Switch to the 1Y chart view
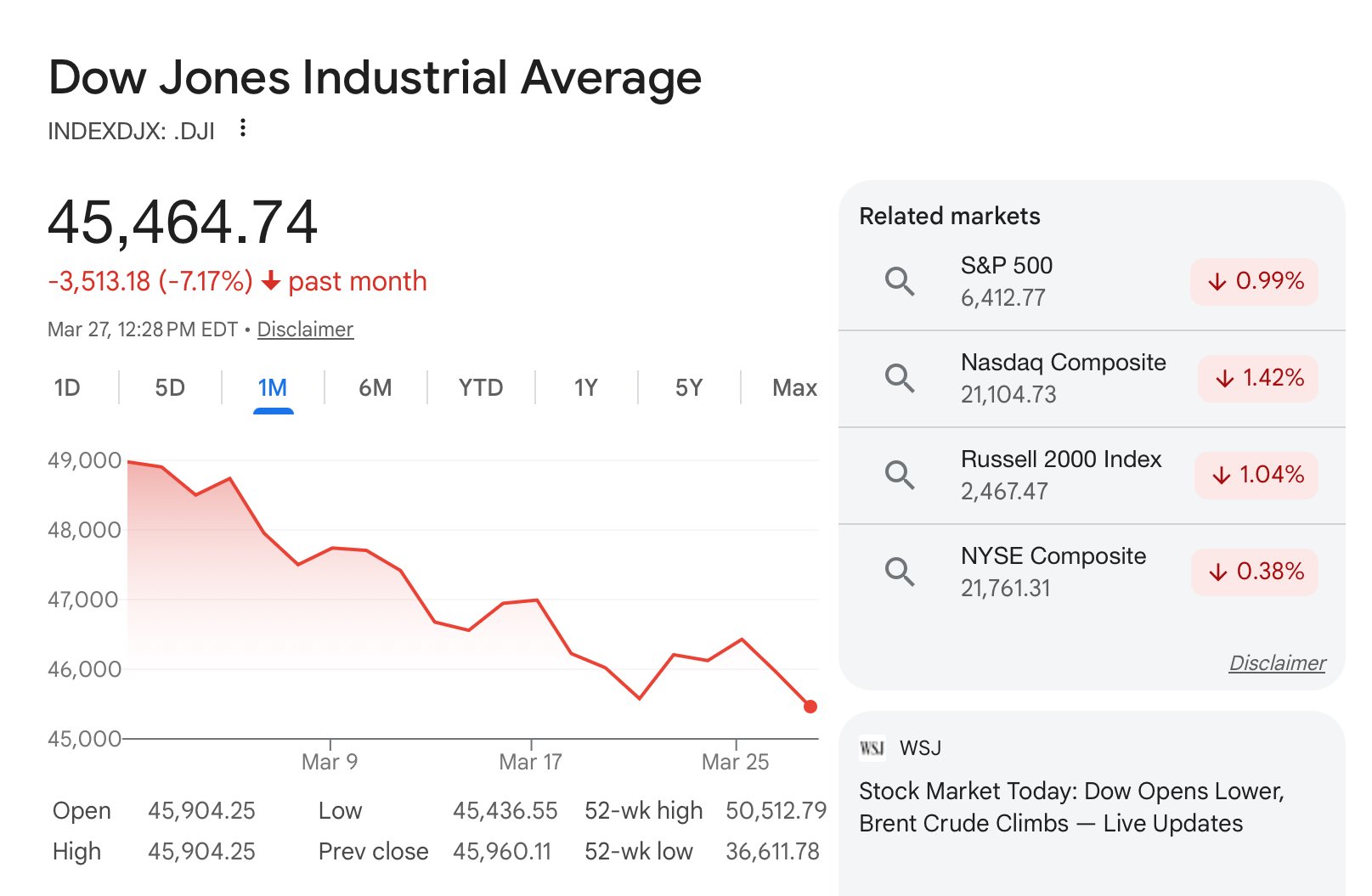 pyautogui.click(x=585, y=388)
